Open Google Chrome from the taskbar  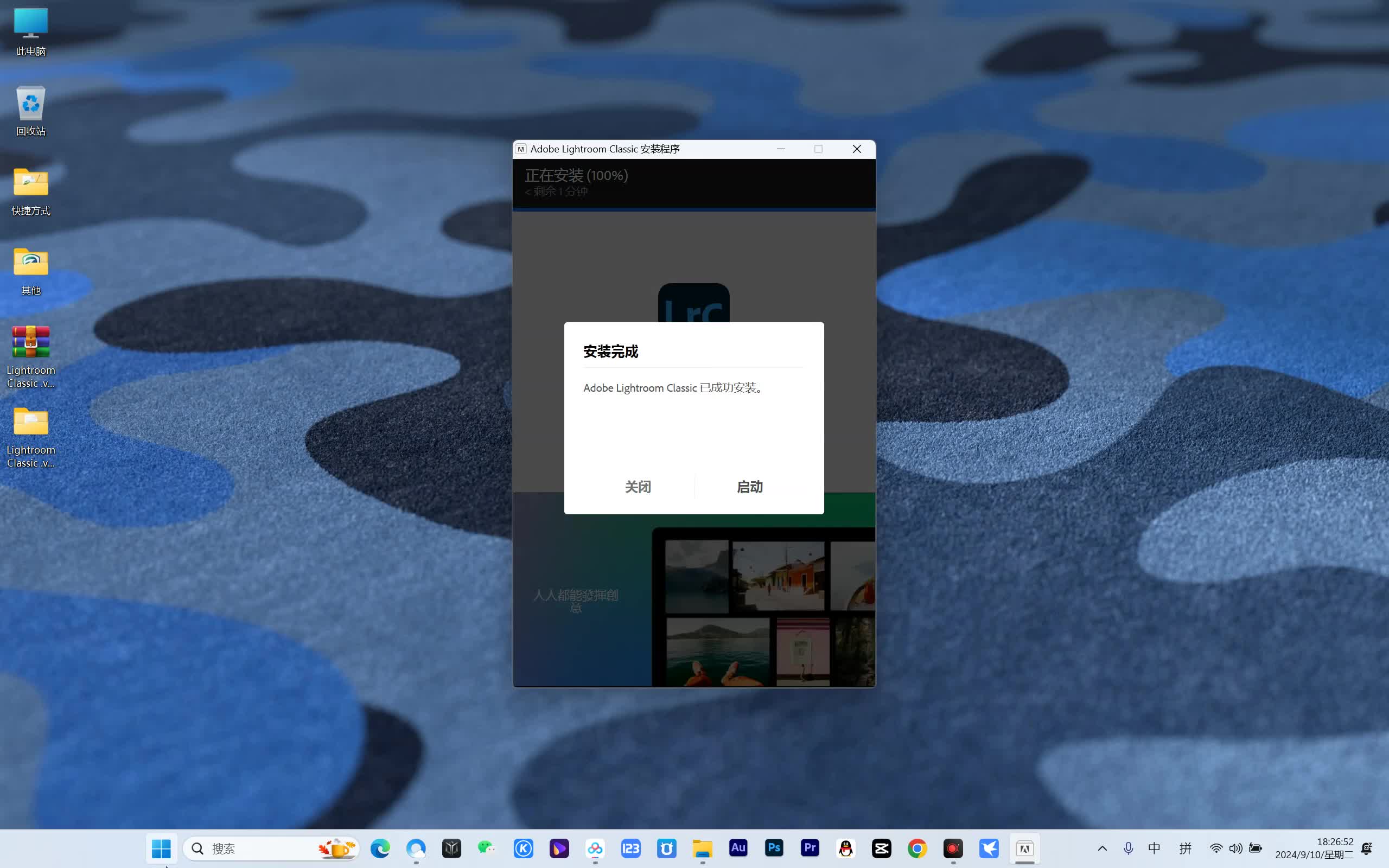[917, 848]
